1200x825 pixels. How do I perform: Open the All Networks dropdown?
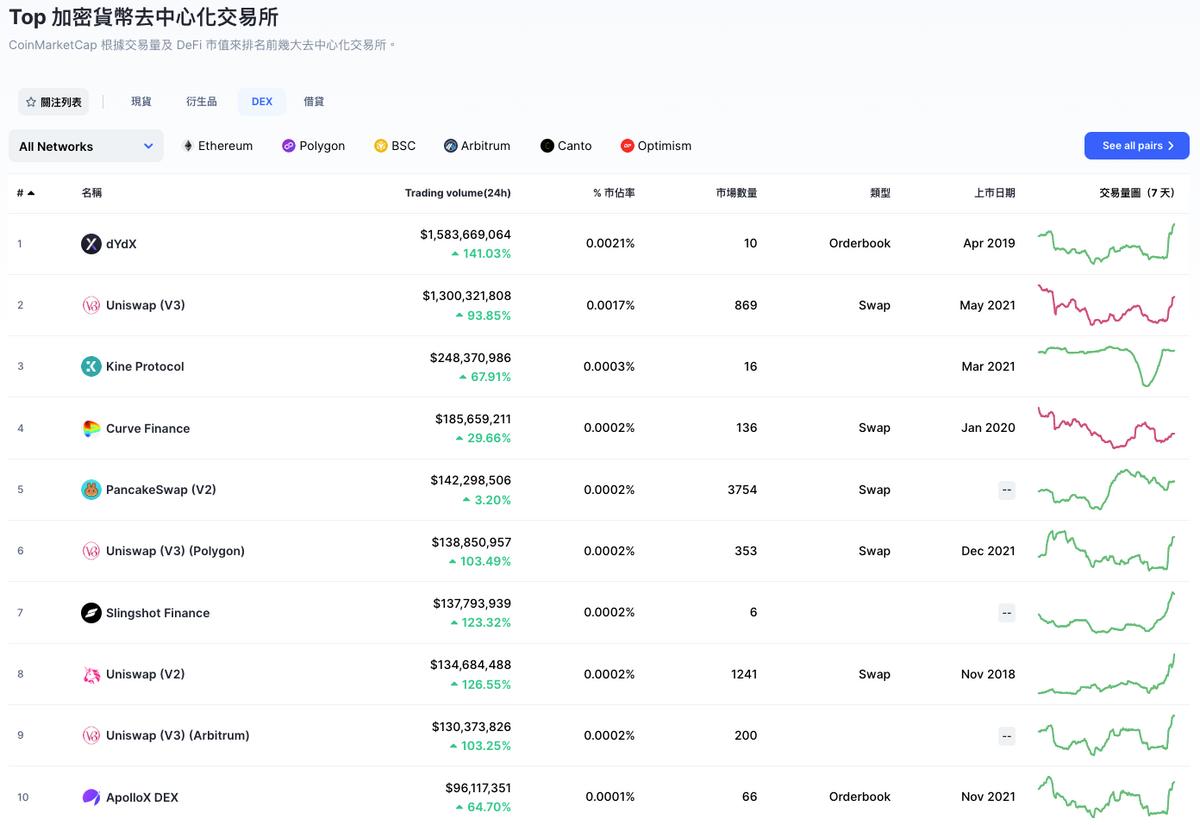point(86,146)
